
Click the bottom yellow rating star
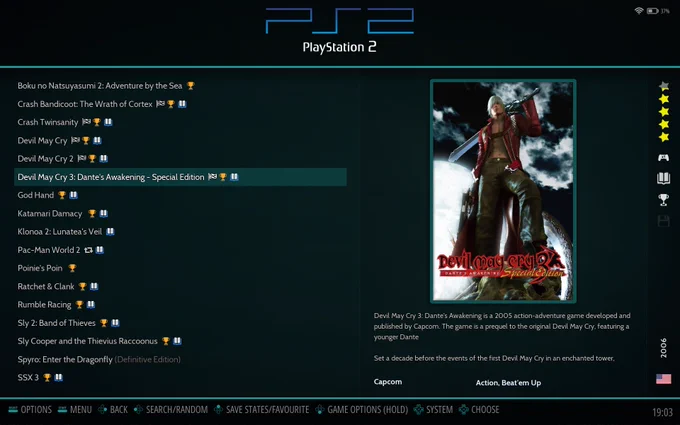click(664, 137)
